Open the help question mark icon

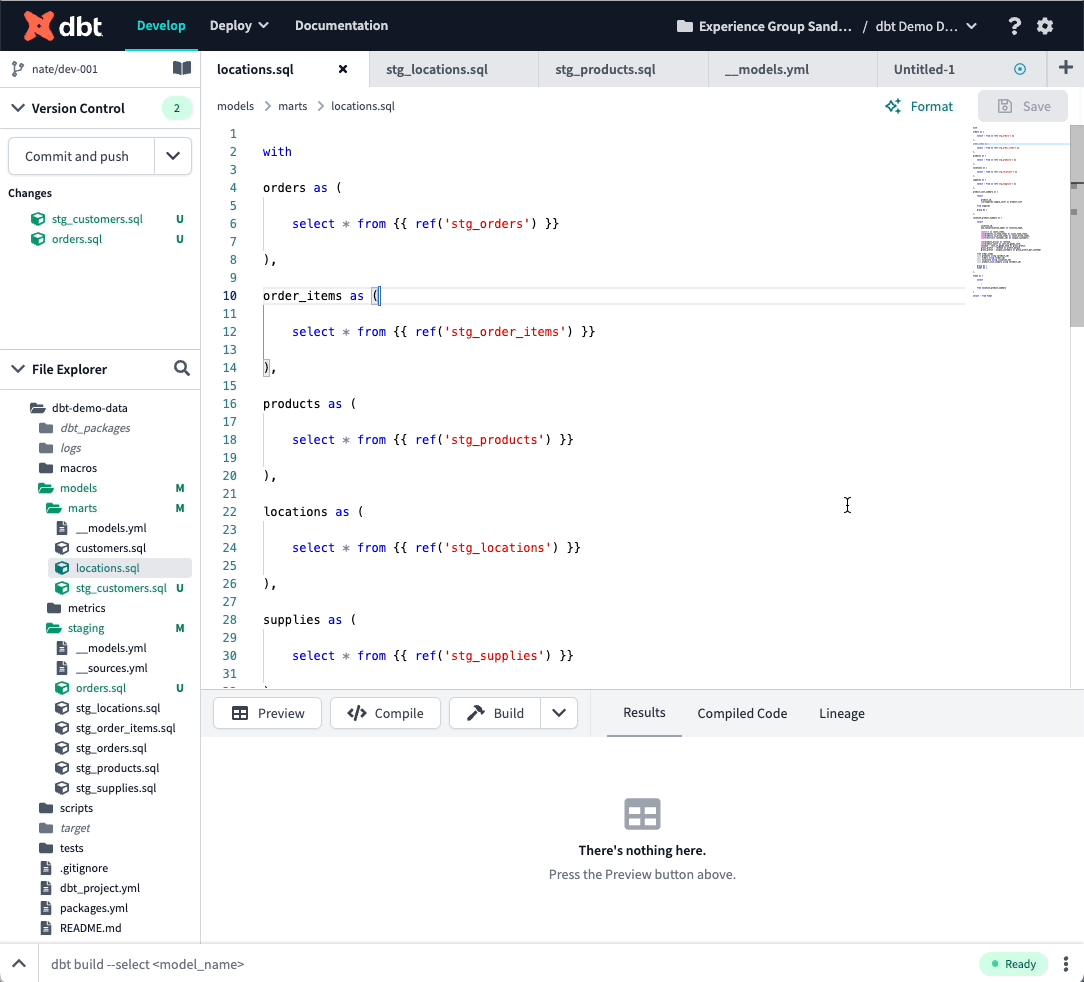tap(1015, 26)
